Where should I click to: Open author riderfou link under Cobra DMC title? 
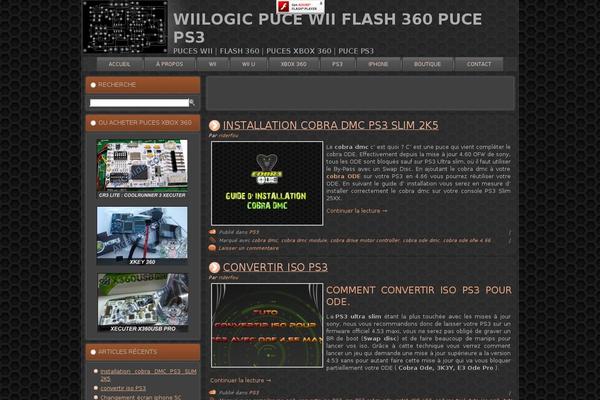(228, 136)
